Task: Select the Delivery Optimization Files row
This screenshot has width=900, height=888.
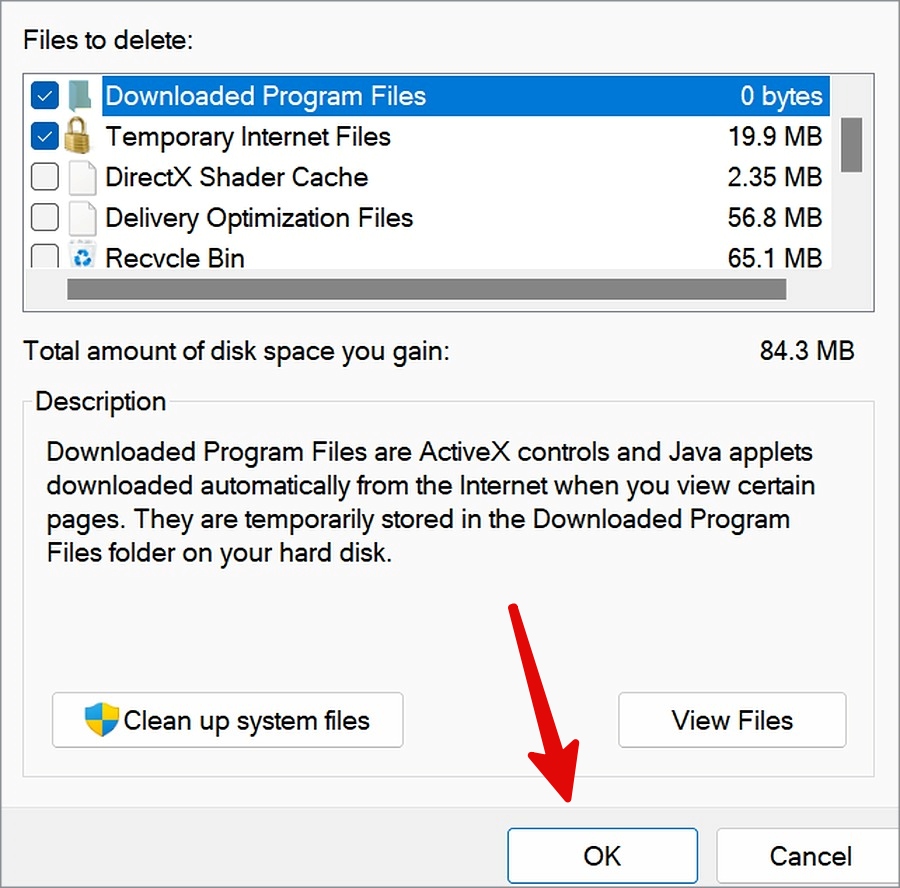Action: click(466, 218)
